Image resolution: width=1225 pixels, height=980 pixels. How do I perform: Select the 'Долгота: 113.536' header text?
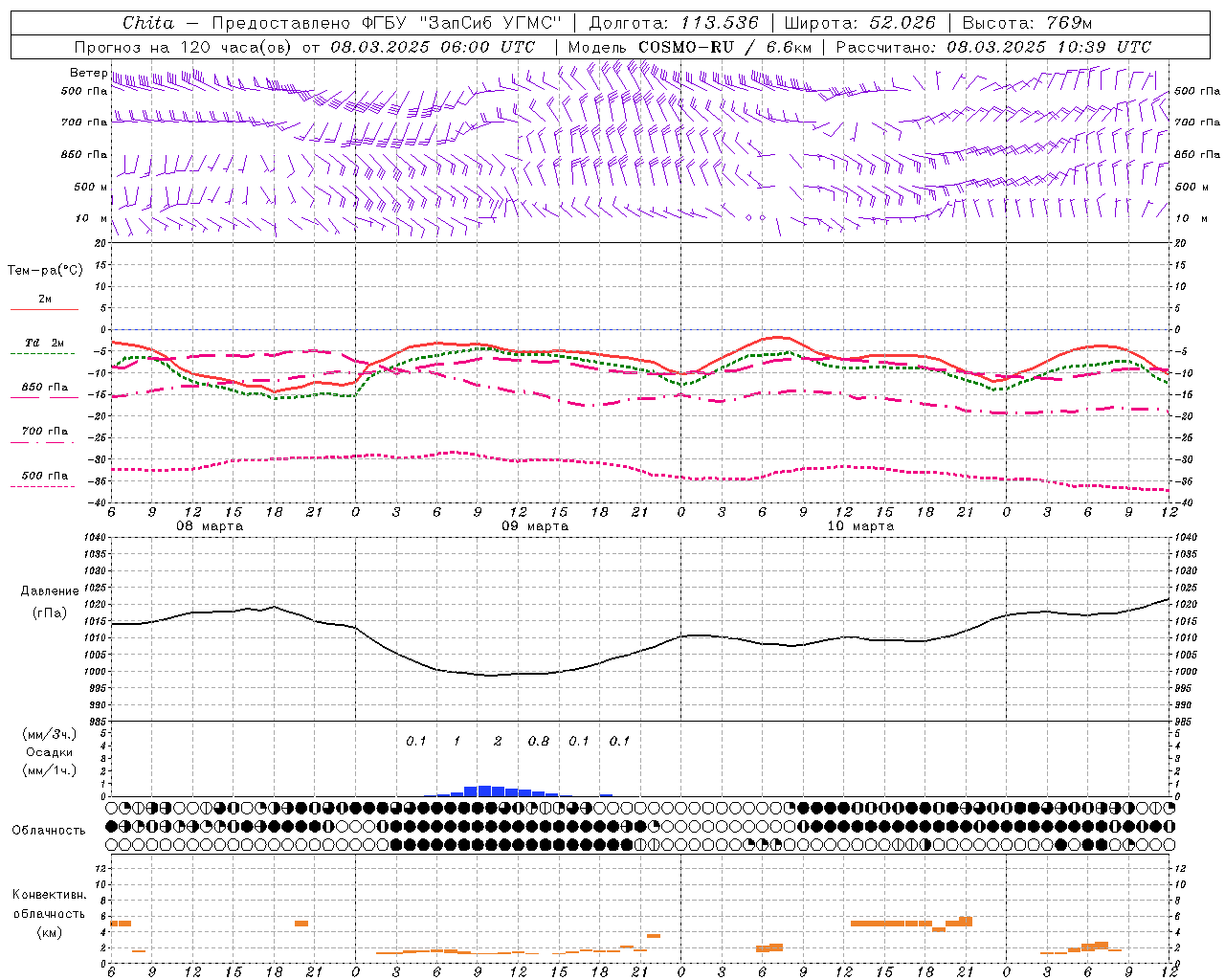pos(674,23)
